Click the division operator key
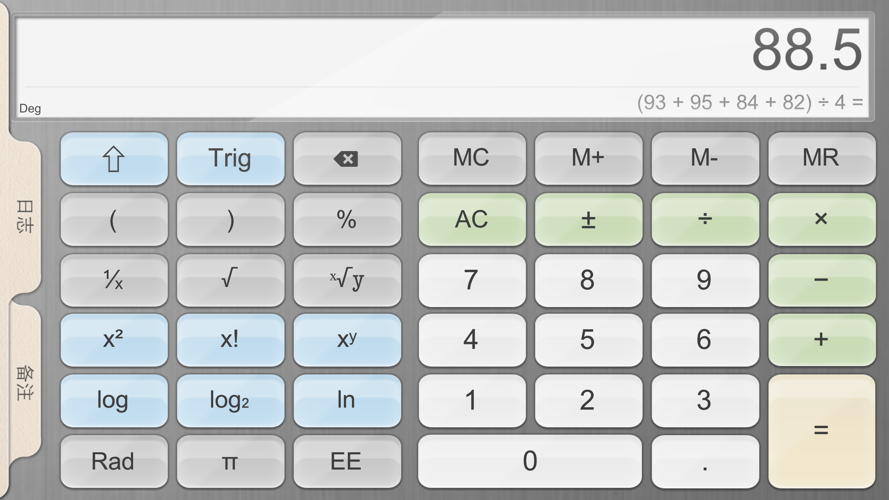 pos(704,219)
